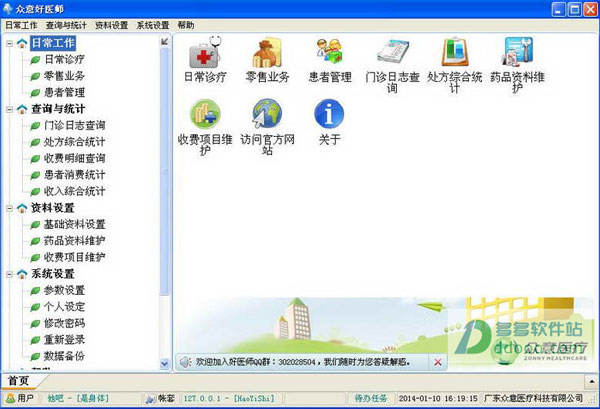The width and height of the screenshot is (600, 409).
Task: Click 广东众意医疗科技有限公司 in the status bar
Action: (533, 399)
